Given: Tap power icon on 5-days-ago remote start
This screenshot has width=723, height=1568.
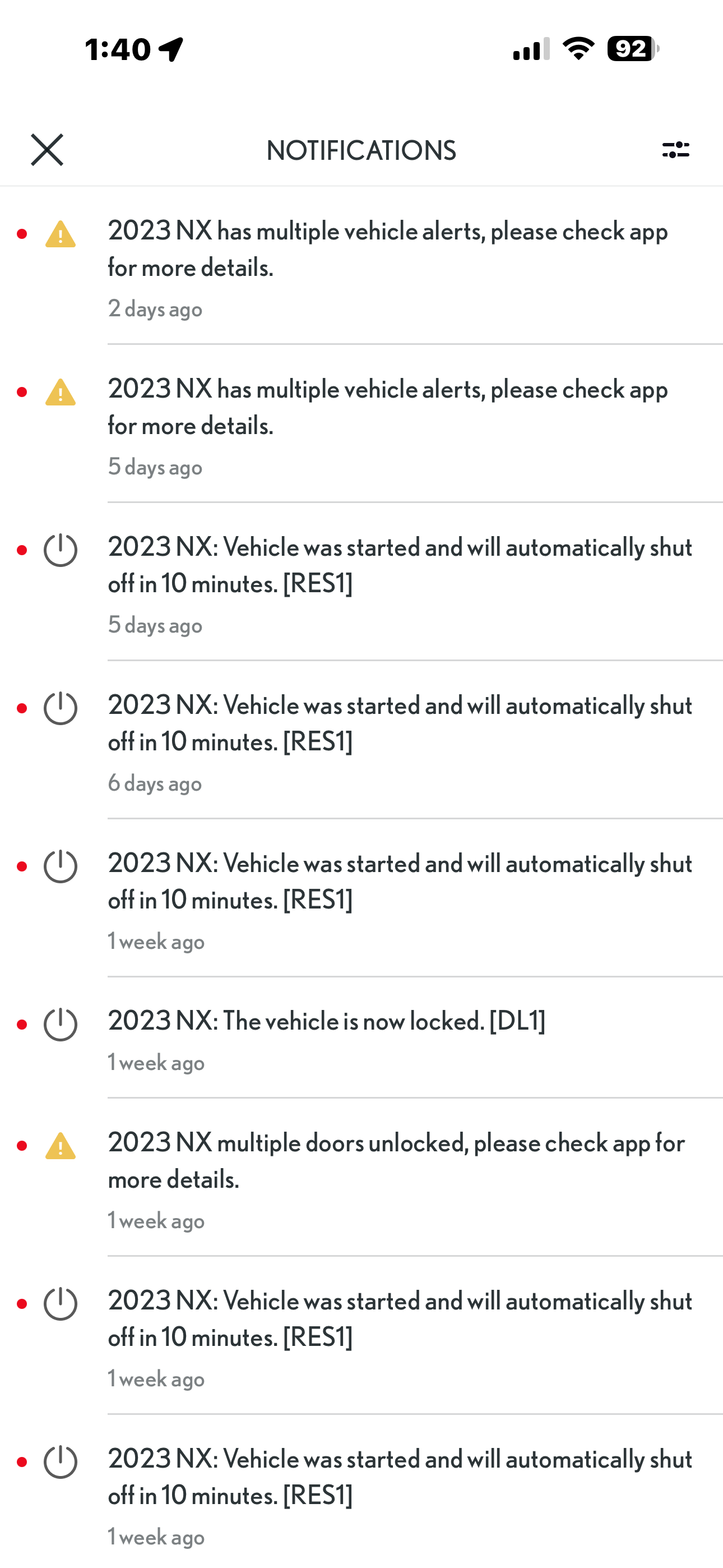Looking at the screenshot, I should tap(61, 550).
